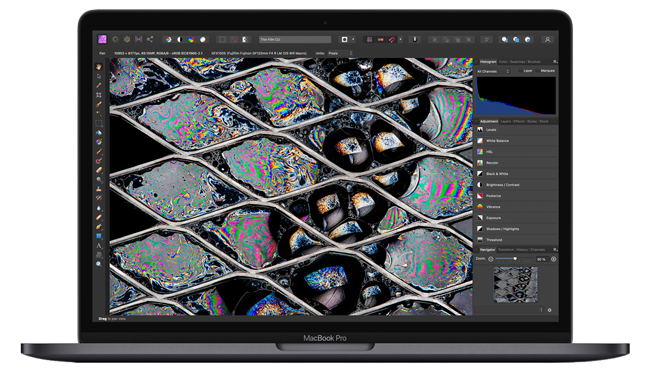Switch to the Channels tab
Image resolution: width=650 pixels, height=372 pixels.
(x=537, y=250)
